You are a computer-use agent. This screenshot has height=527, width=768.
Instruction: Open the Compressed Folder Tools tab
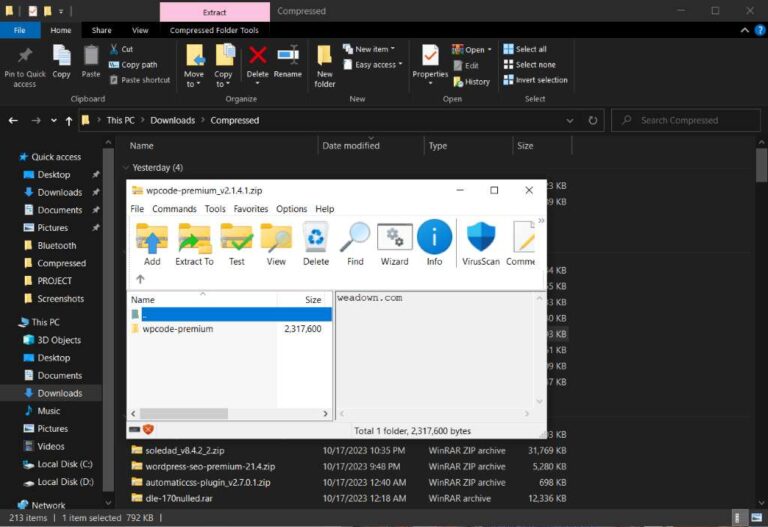(214, 30)
